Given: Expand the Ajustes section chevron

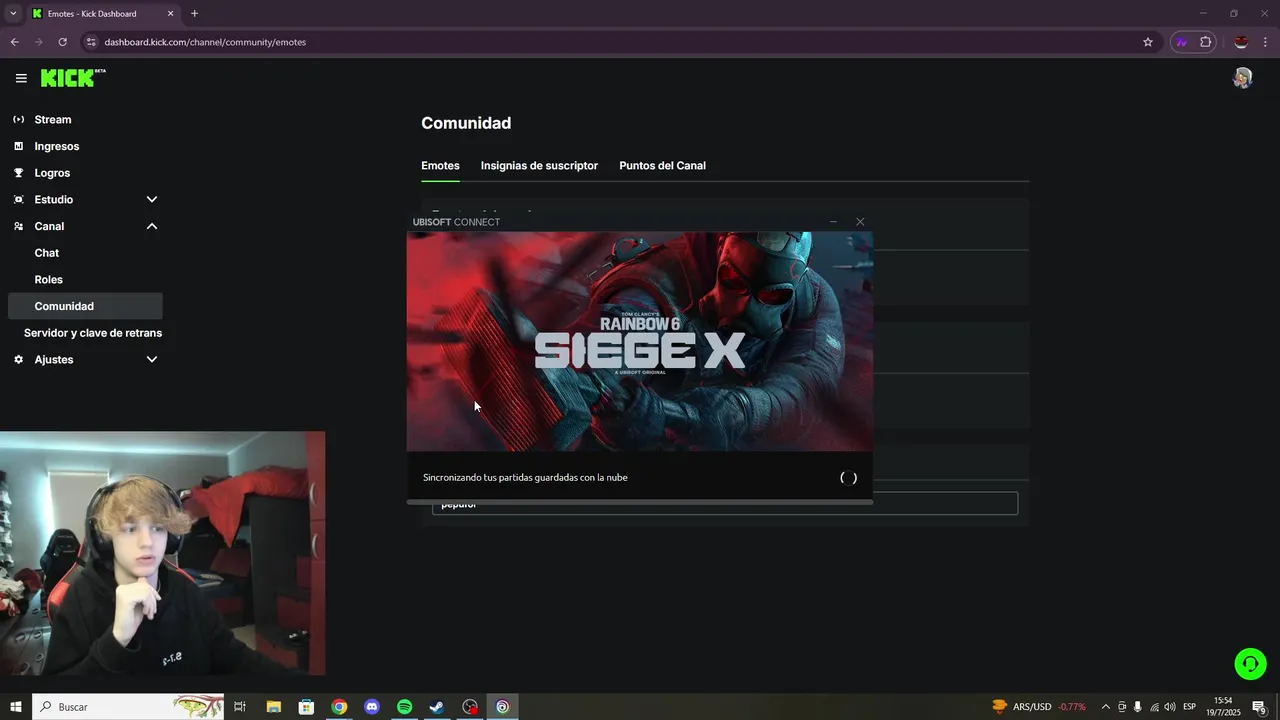Looking at the screenshot, I should point(152,359).
